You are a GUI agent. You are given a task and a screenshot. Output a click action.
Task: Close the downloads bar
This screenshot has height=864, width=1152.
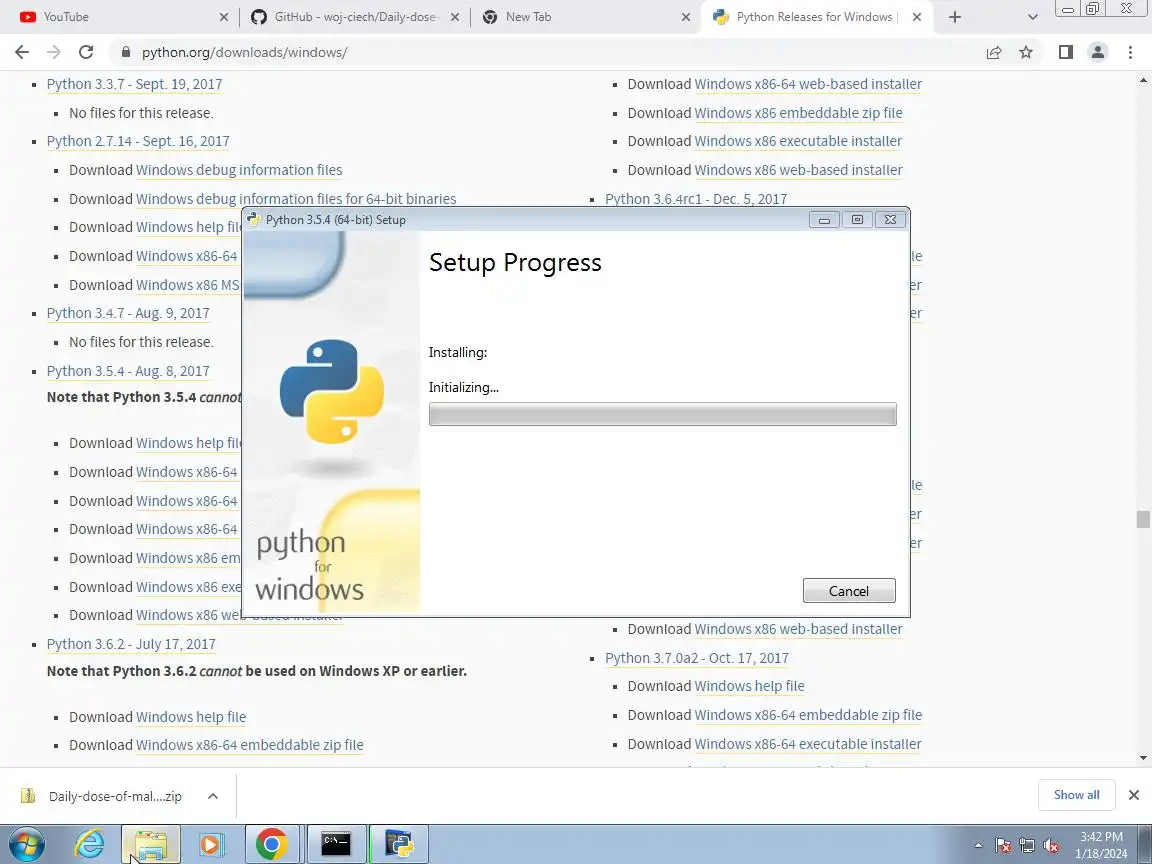[x=1134, y=795]
